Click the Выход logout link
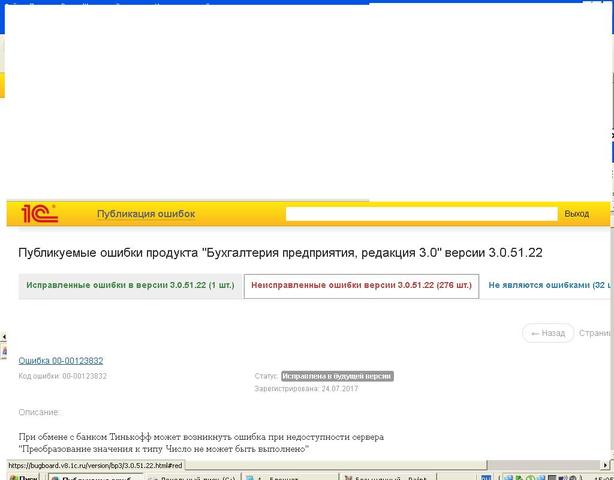Screen dimensions: 614x480 576,214
